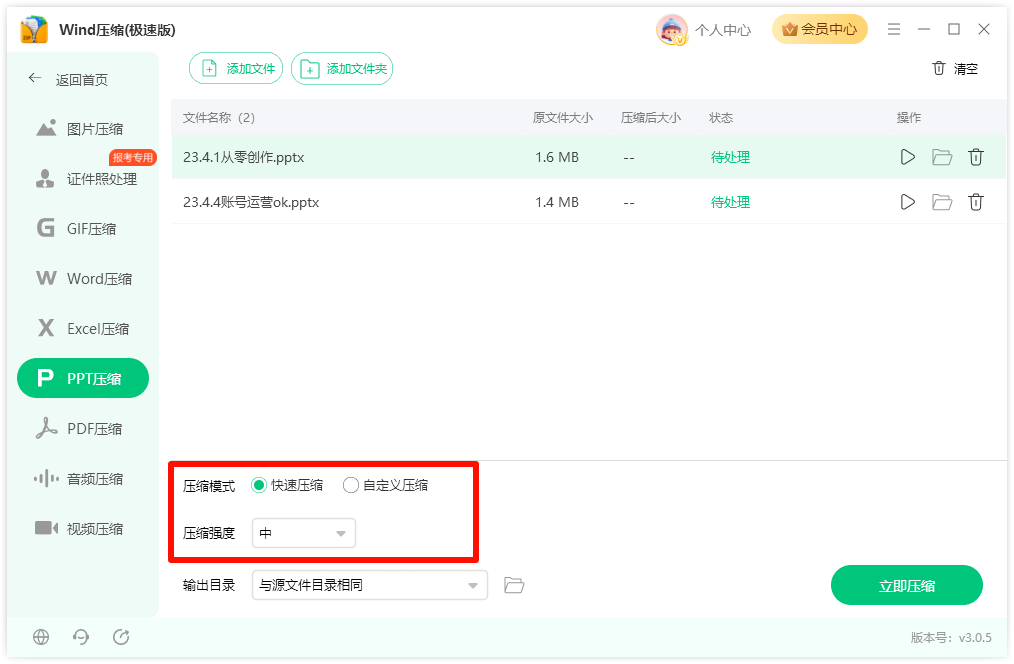Start compressing 23.4.4账号运营ok.pptx with its play icon
The height and width of the screenshot is (664, 1014).
[x=907, y=202]
